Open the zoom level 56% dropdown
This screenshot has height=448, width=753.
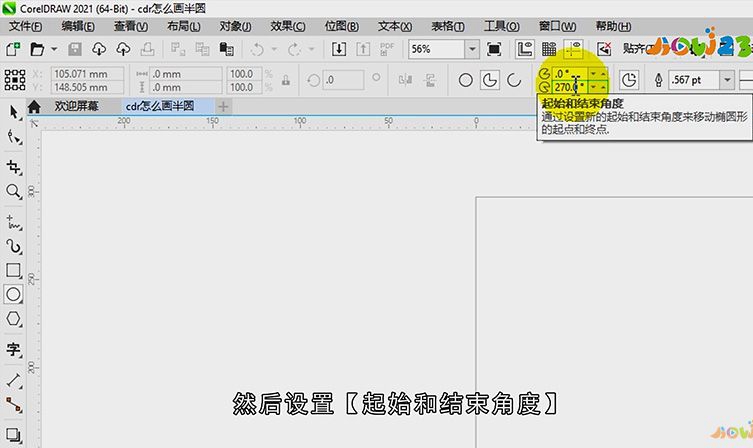472,49
